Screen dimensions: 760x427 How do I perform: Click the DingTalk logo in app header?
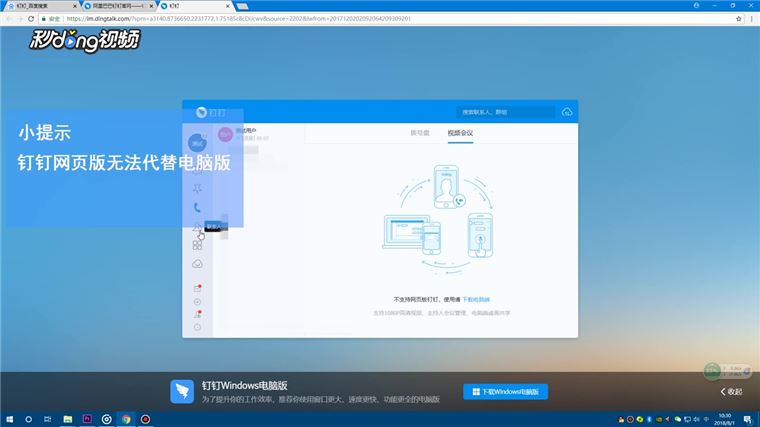(x=210, y=112)
